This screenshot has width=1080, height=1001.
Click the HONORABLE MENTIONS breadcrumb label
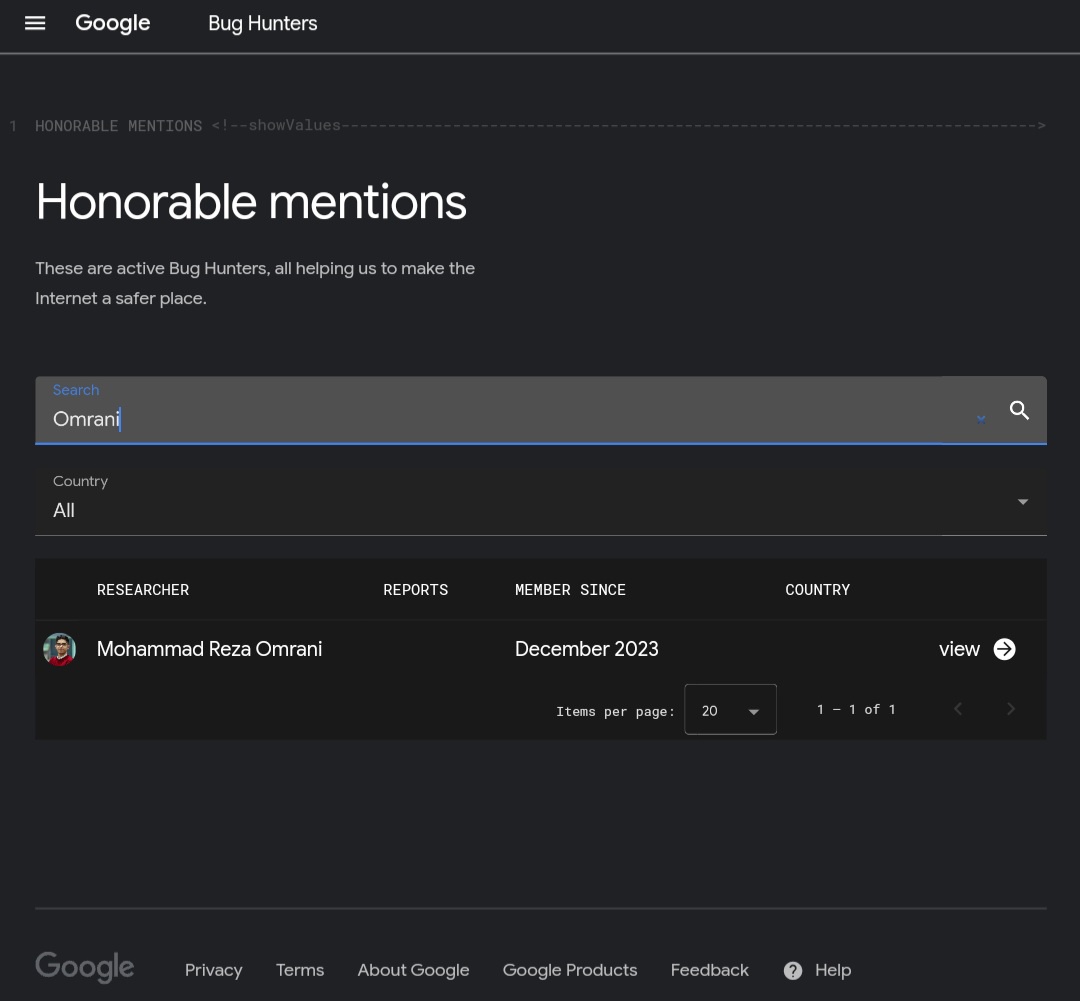[118, 126]
